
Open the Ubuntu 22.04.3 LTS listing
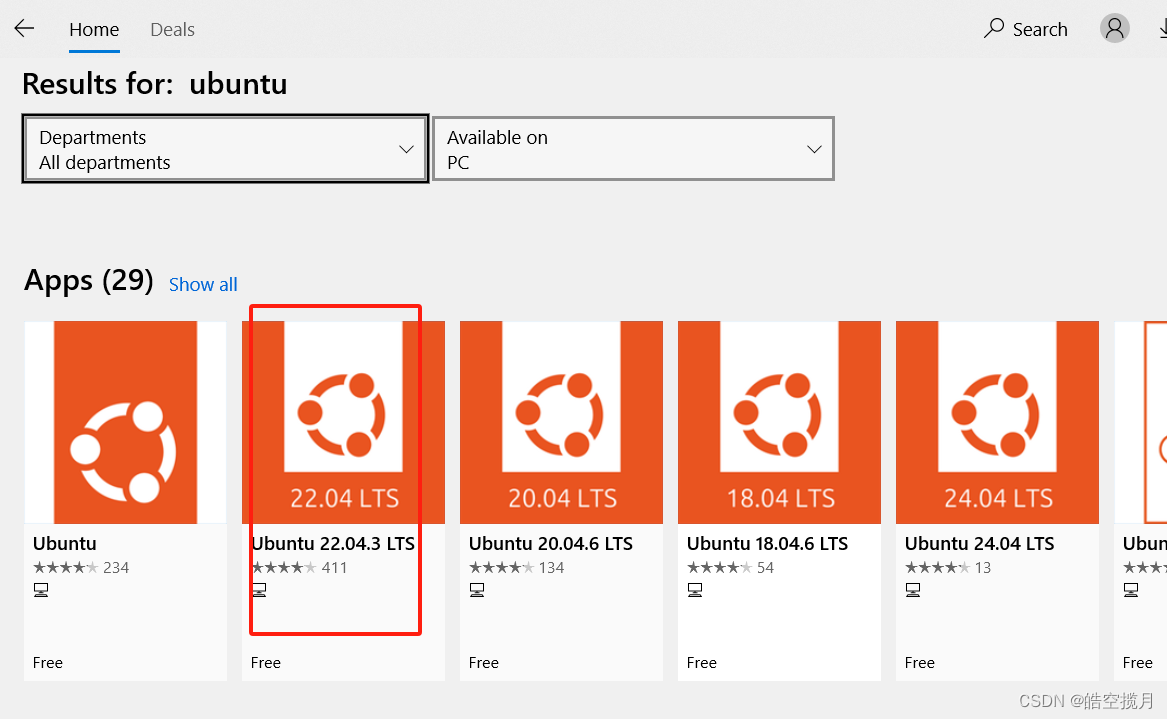[x=333, y=543]
